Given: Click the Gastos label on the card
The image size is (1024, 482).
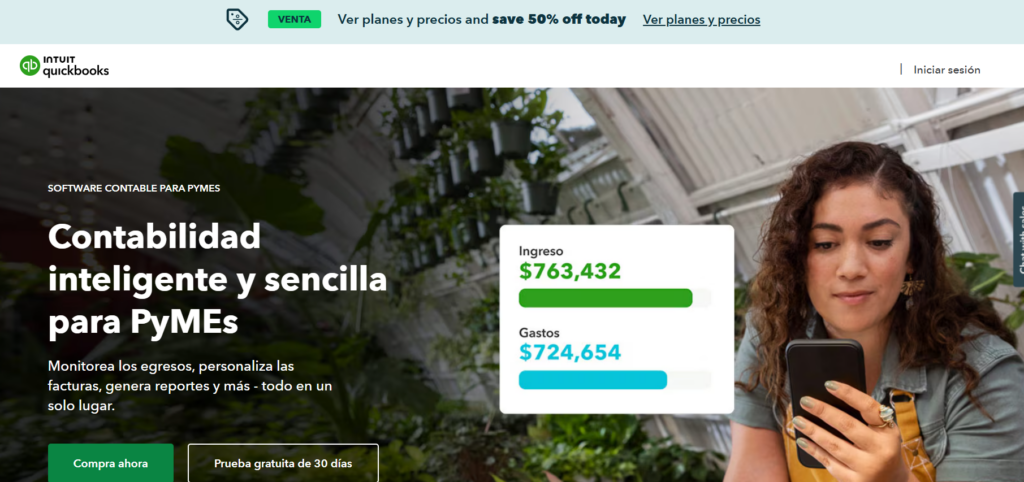Looking at the screenshot, I should 539,332.
